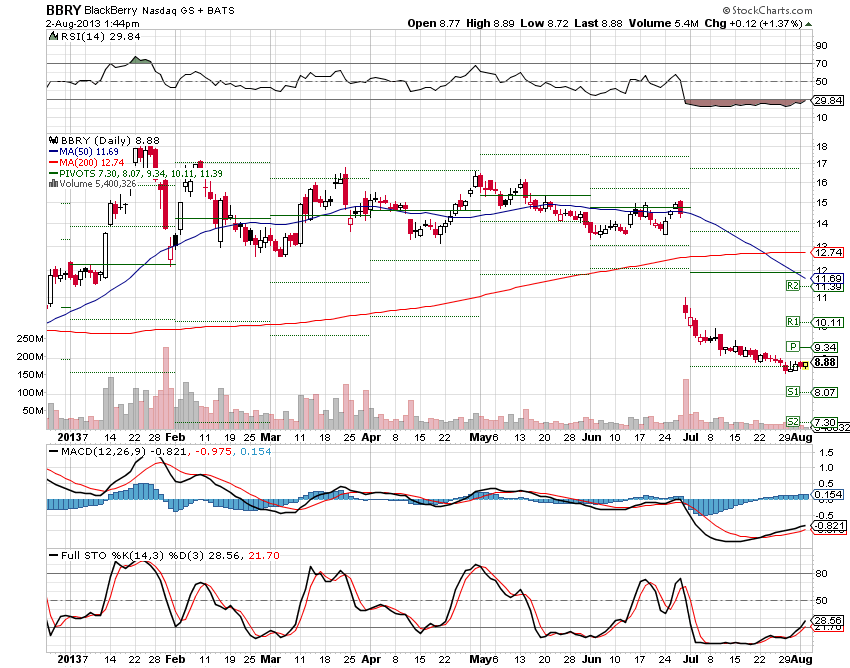Click the PIVOTS legend values text

click(x=141, y=174)
